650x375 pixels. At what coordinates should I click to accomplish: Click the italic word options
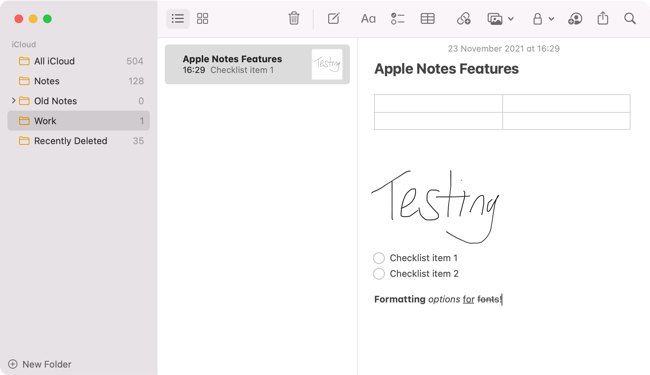coord(444,299)
